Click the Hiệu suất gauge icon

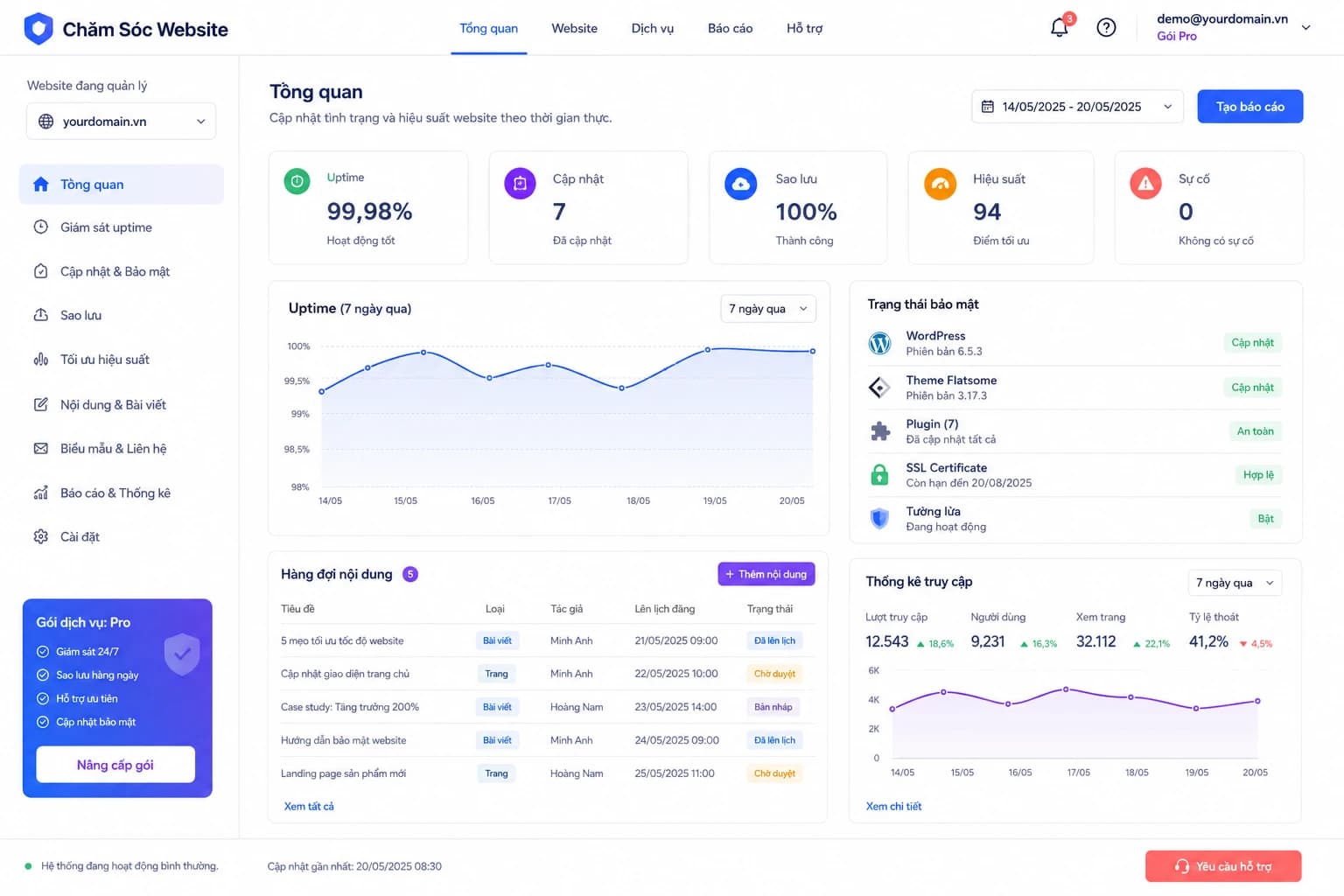(940, 184)
